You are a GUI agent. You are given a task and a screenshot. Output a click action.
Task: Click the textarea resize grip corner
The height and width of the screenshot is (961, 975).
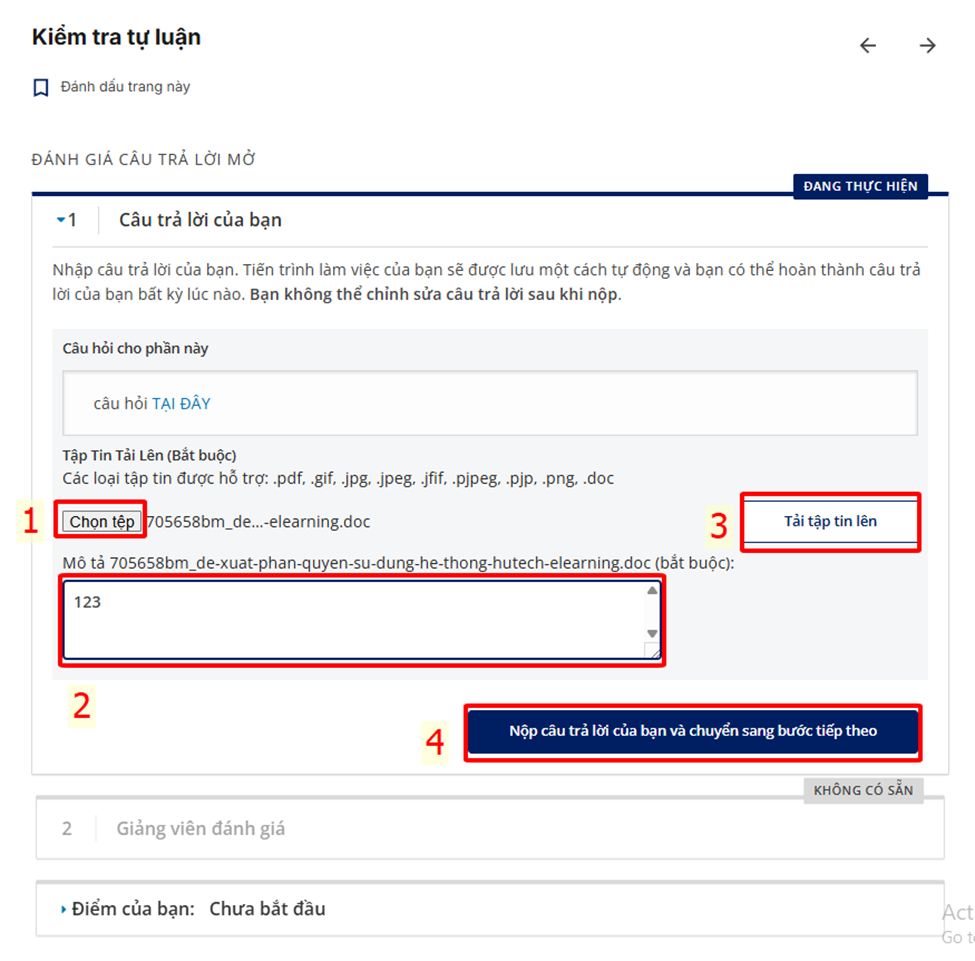(652, 651)
